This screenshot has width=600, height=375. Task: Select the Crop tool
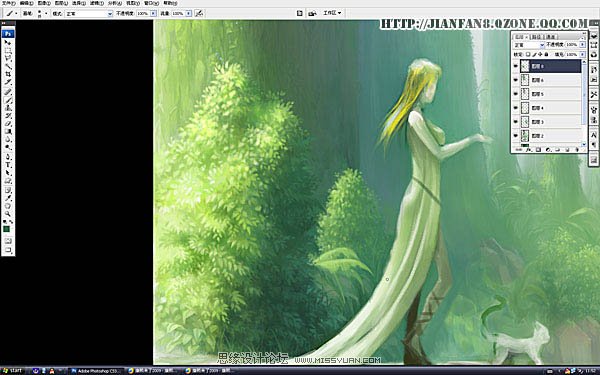[8, 73]
